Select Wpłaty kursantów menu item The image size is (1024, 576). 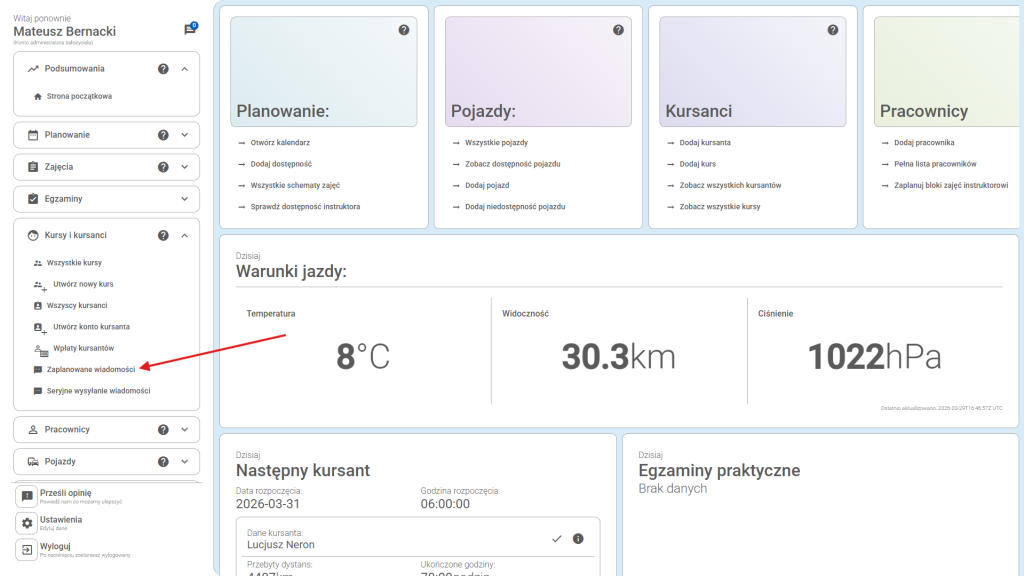click(80, 348)
